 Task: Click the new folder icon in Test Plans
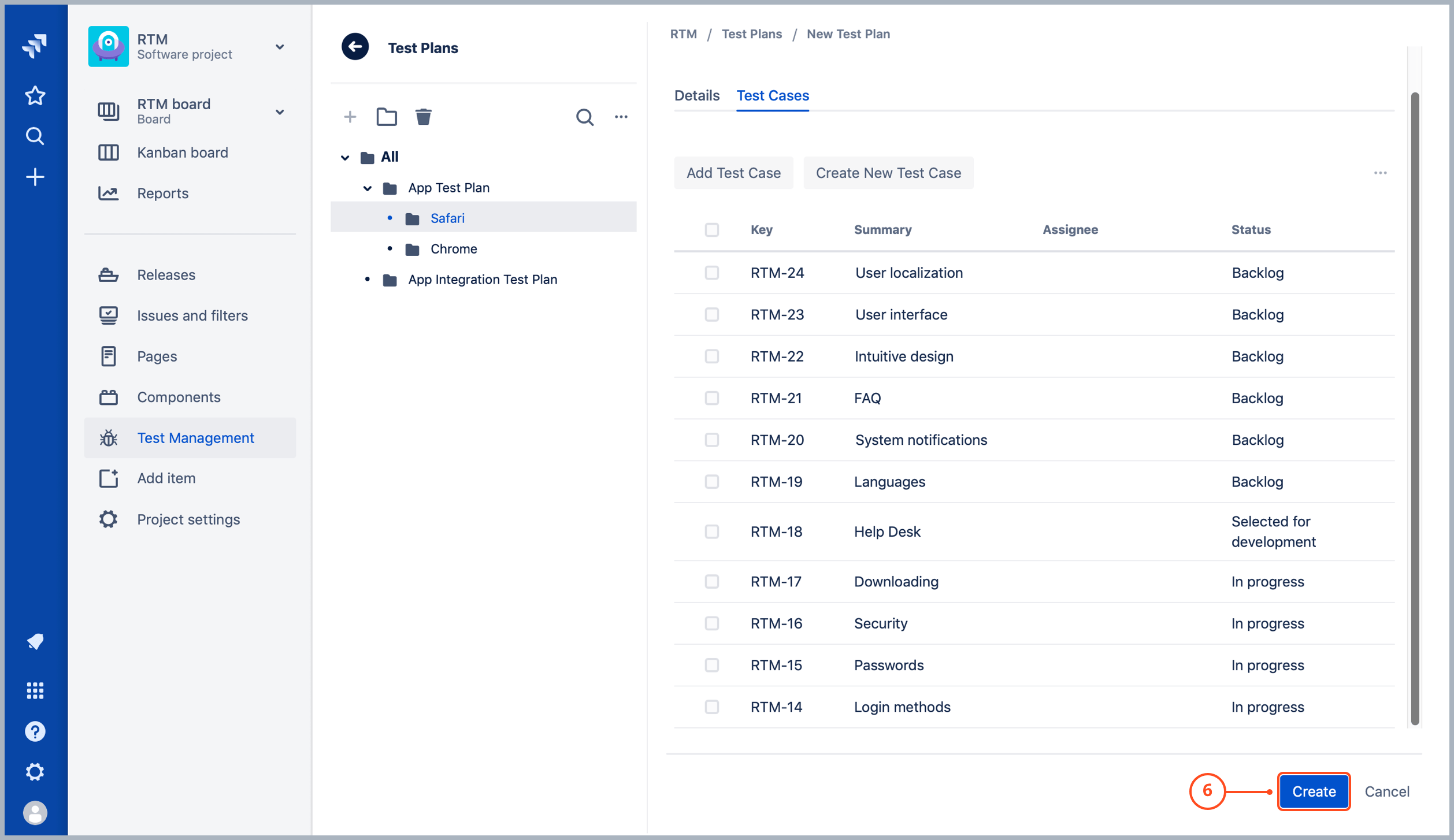(386, 117)
